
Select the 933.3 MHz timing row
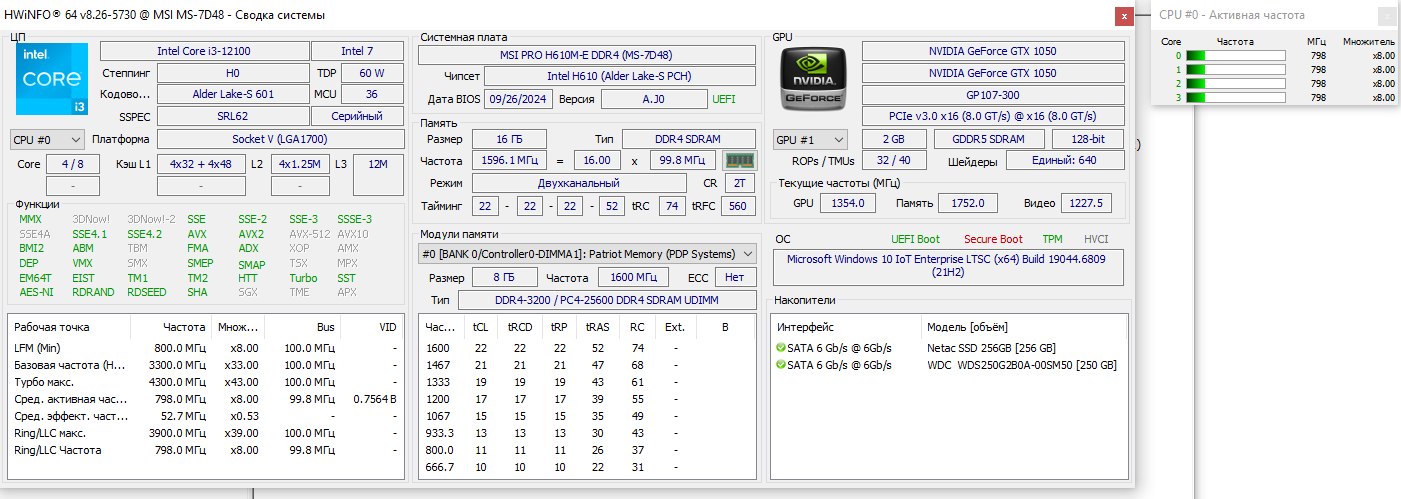click(x=587, y=433)
